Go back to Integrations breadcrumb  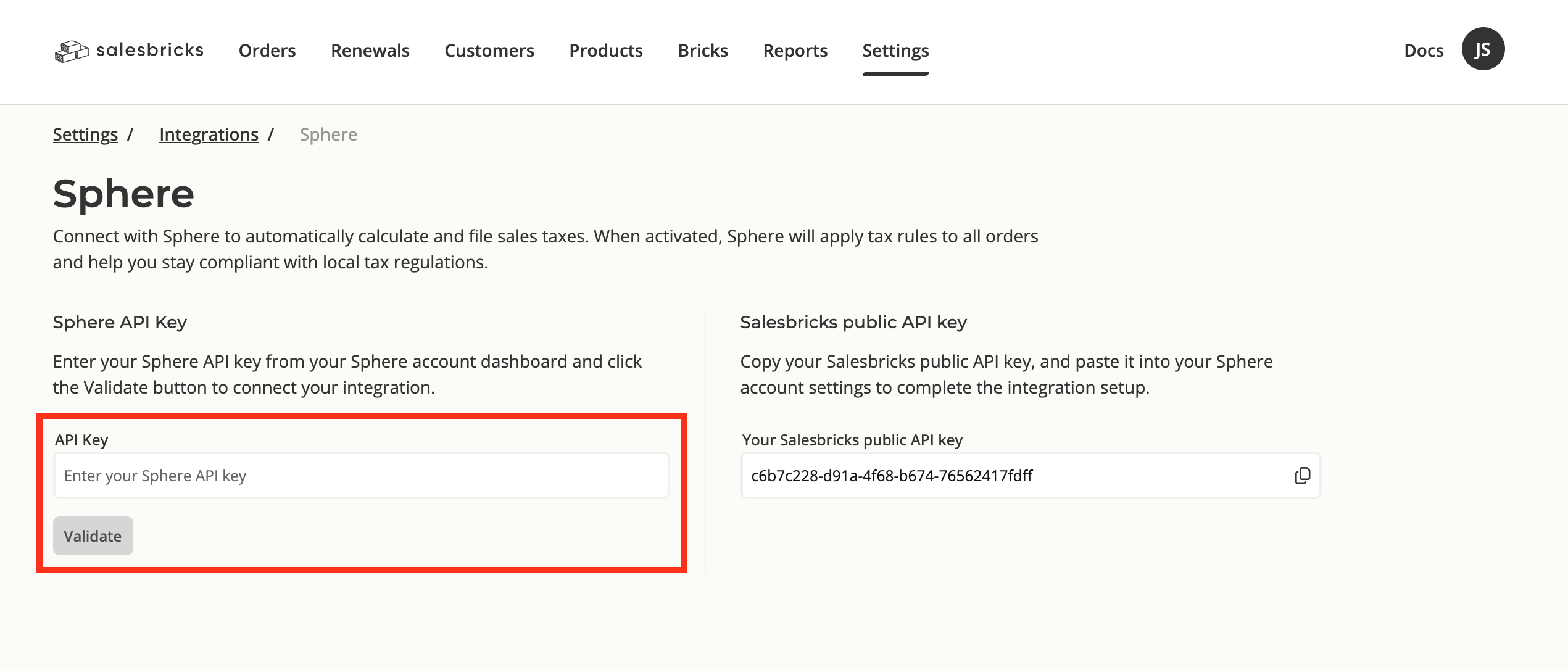209,134
